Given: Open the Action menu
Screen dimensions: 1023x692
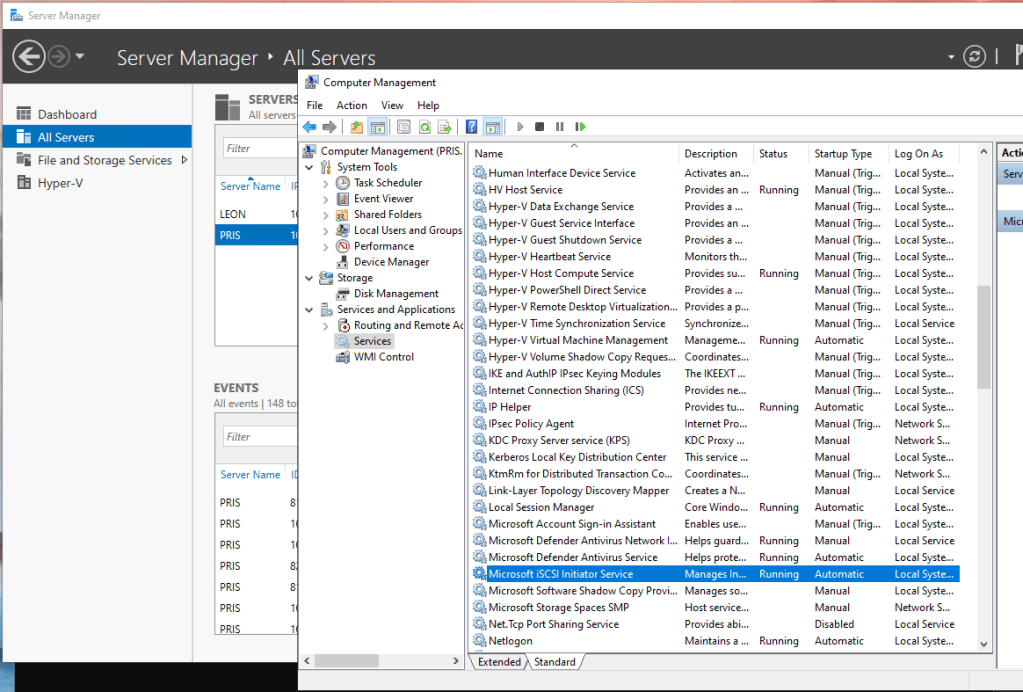Looking at the screenshot, I should coord(351,105).
